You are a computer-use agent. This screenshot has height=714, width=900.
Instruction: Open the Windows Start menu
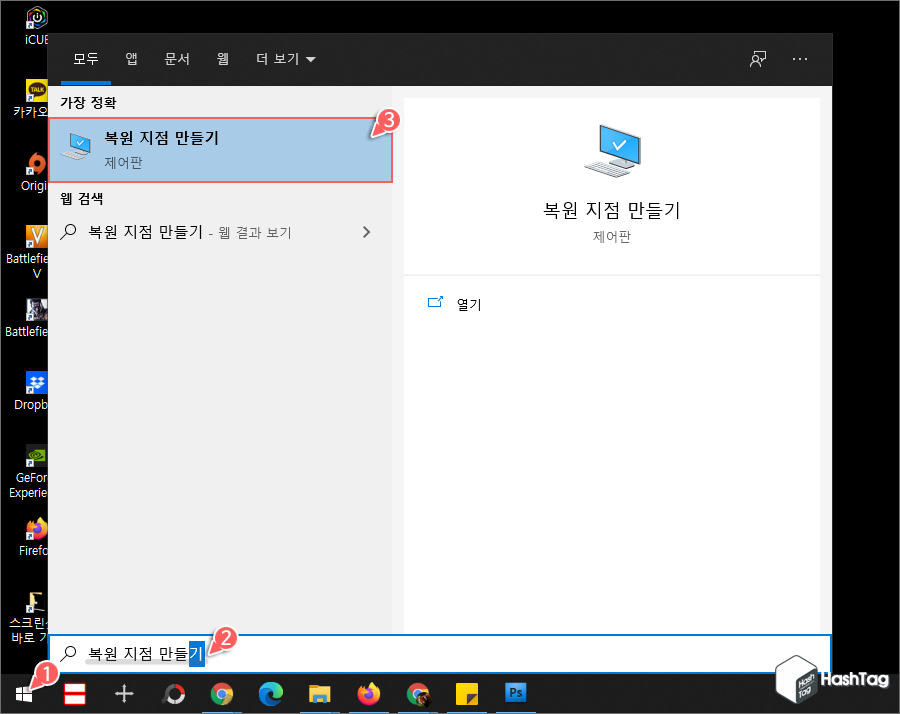pyautogui.click(x=24, y=692)
